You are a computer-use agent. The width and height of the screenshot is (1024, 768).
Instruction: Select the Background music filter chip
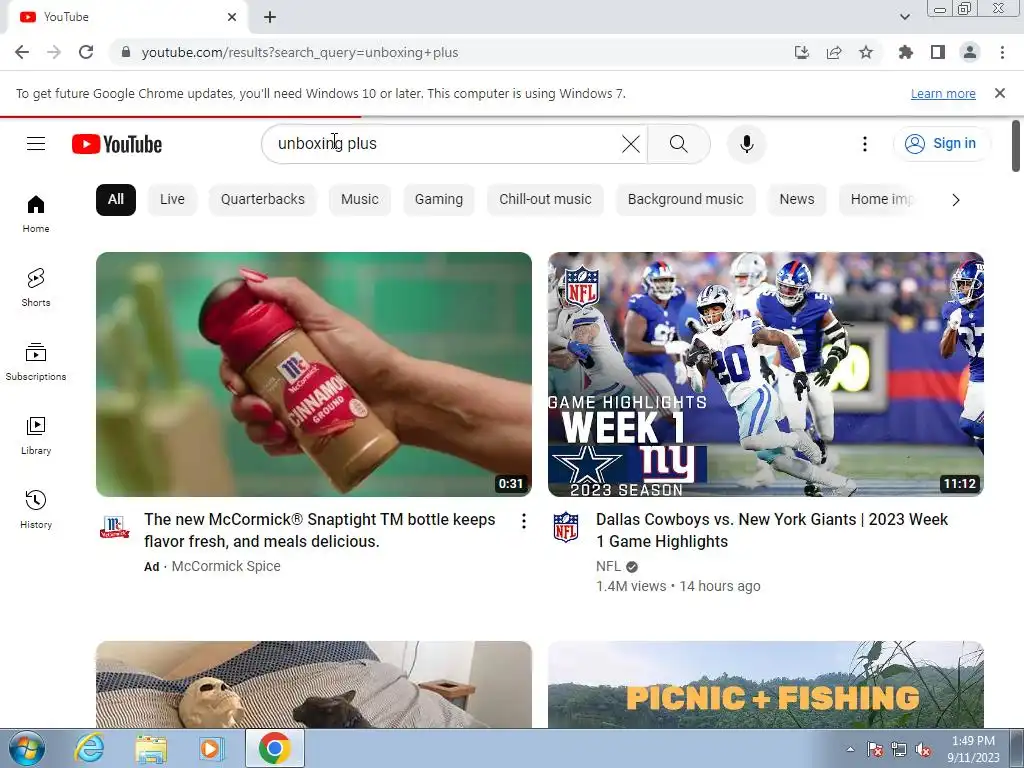click(686, 199)
